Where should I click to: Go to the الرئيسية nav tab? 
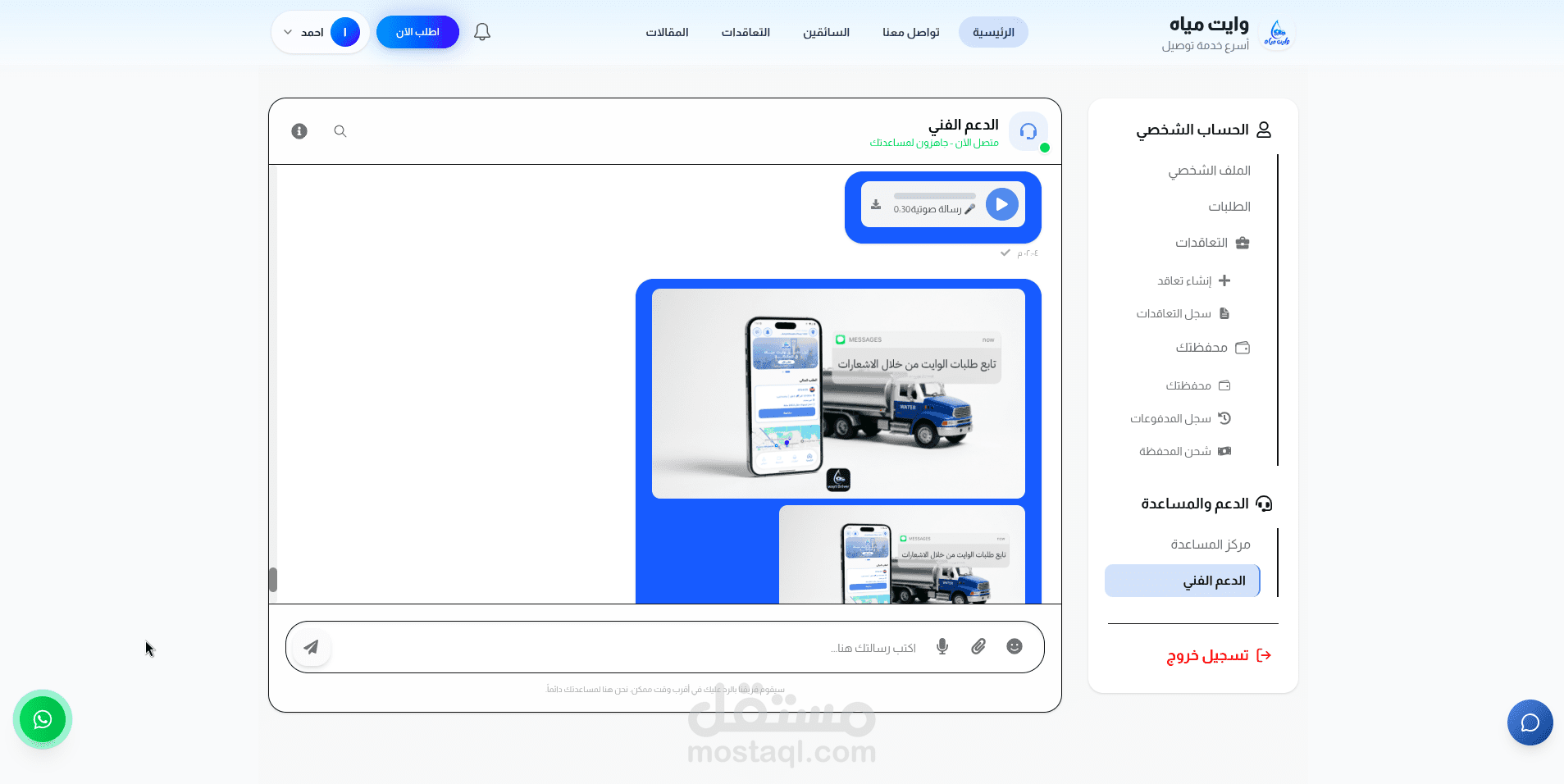[x=993, y=32]
